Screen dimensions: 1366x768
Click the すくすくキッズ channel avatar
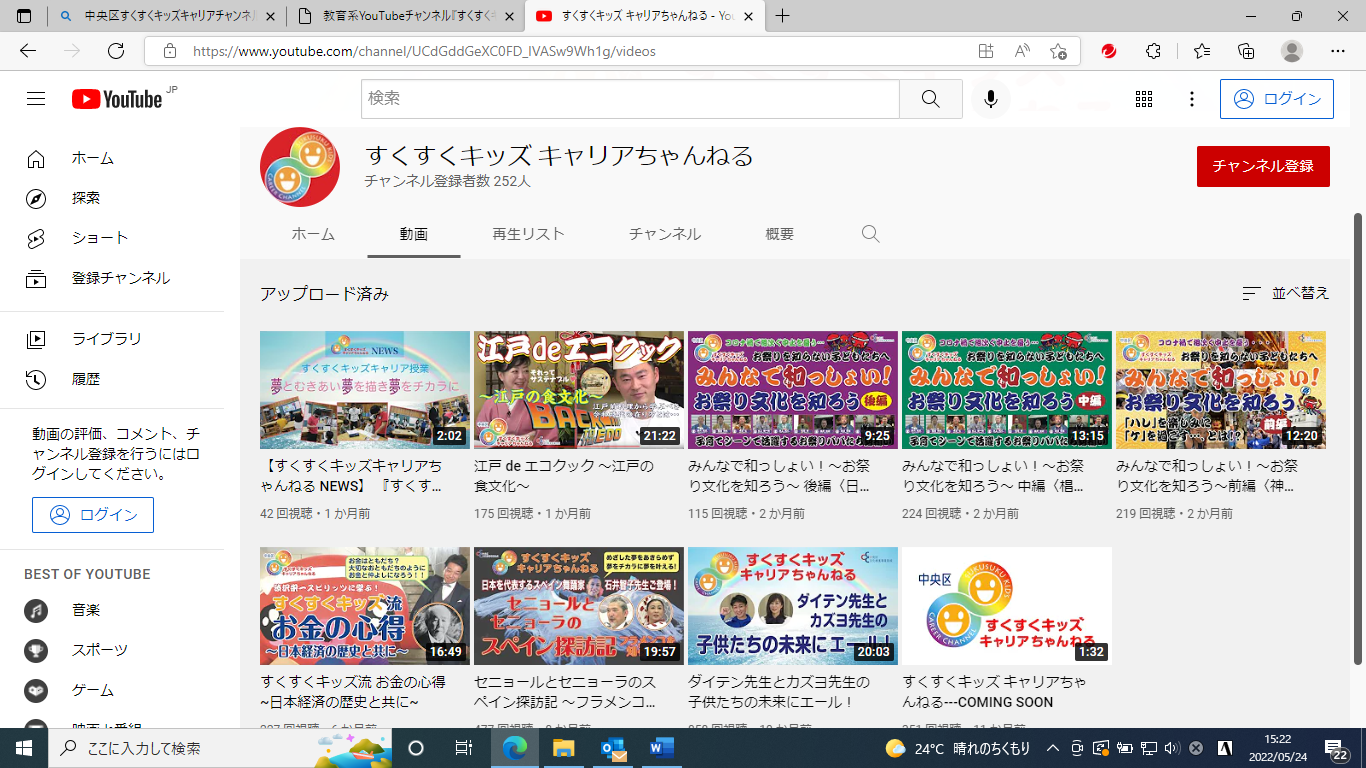pyautogui.click(x=300, y=168)
